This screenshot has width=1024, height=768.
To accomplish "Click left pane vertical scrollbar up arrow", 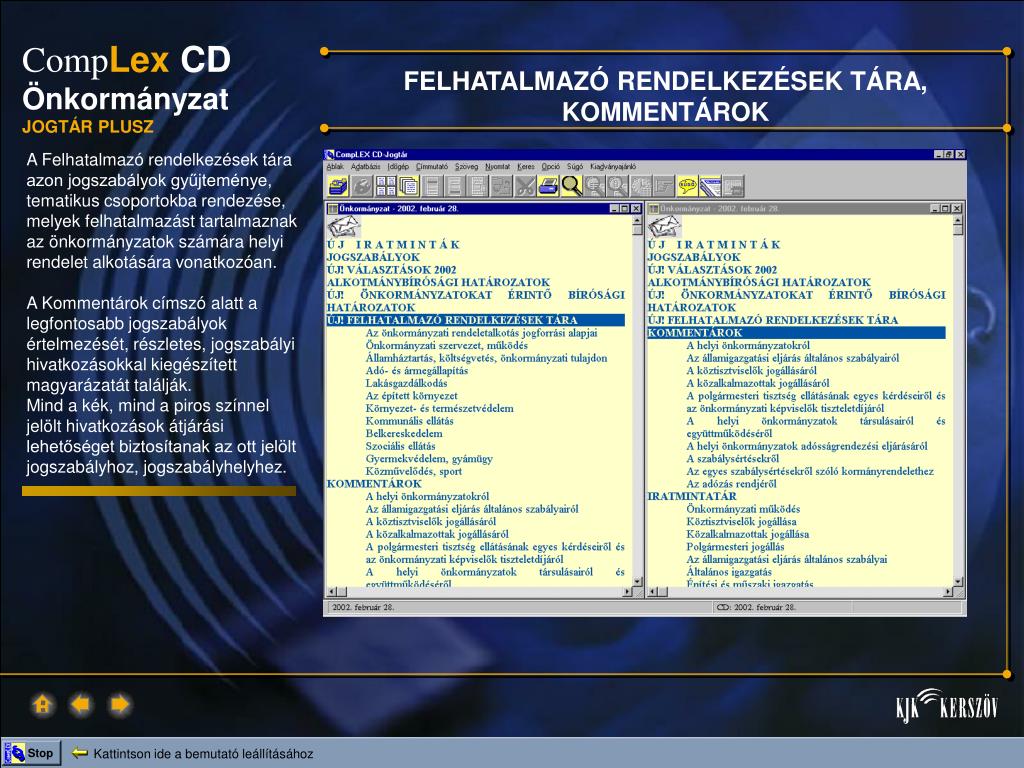I will click(637, 221).
